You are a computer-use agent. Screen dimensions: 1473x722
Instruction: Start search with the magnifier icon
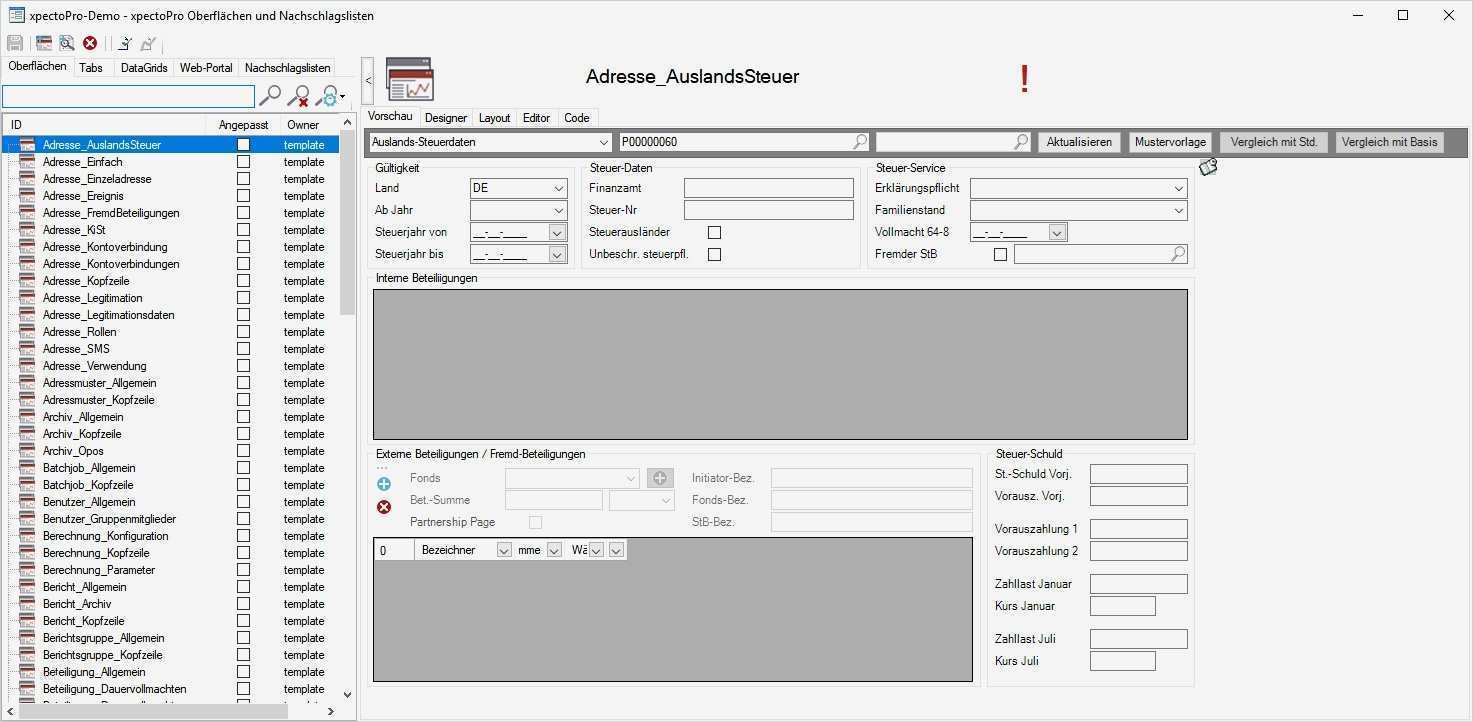(270, 96)
